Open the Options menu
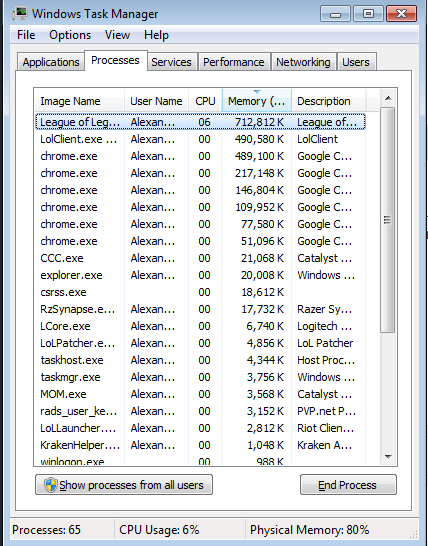This screenshot has height=546, width=428. [x=70, y=35]
